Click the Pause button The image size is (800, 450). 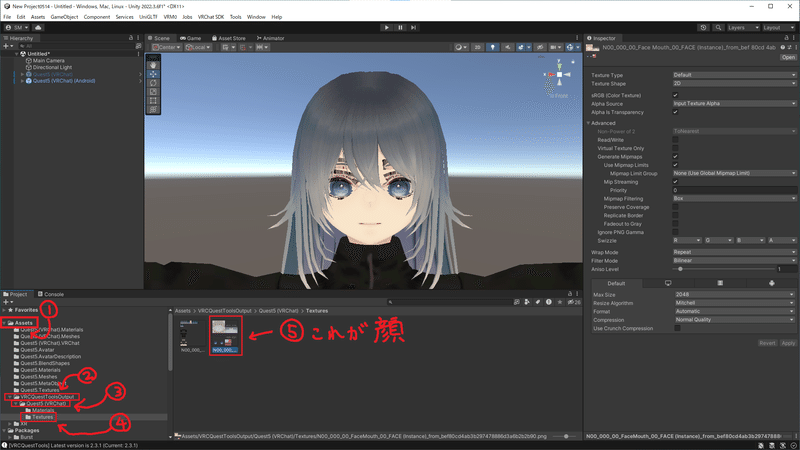[x=400, y=28]
